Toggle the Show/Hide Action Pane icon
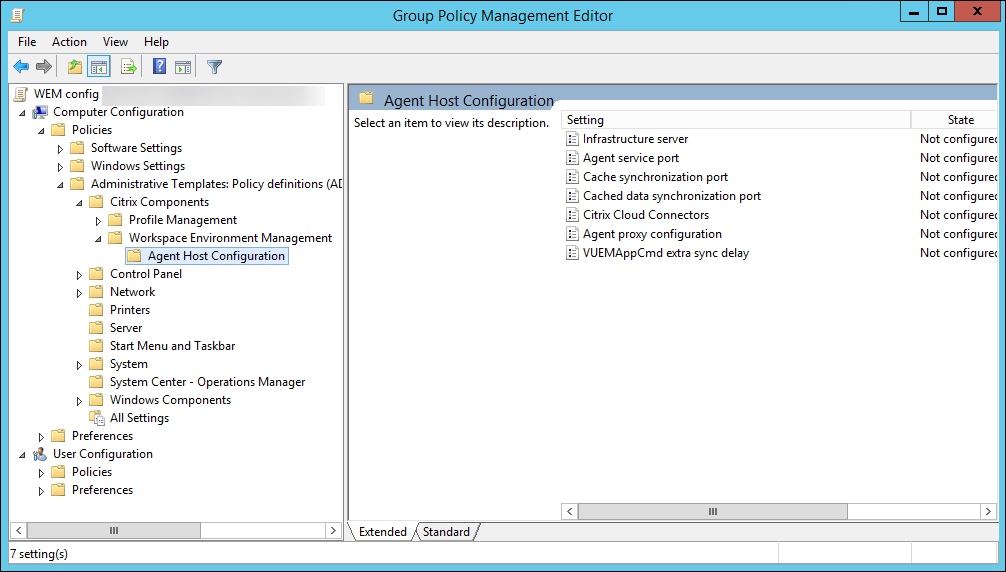 tap(183, 67)
